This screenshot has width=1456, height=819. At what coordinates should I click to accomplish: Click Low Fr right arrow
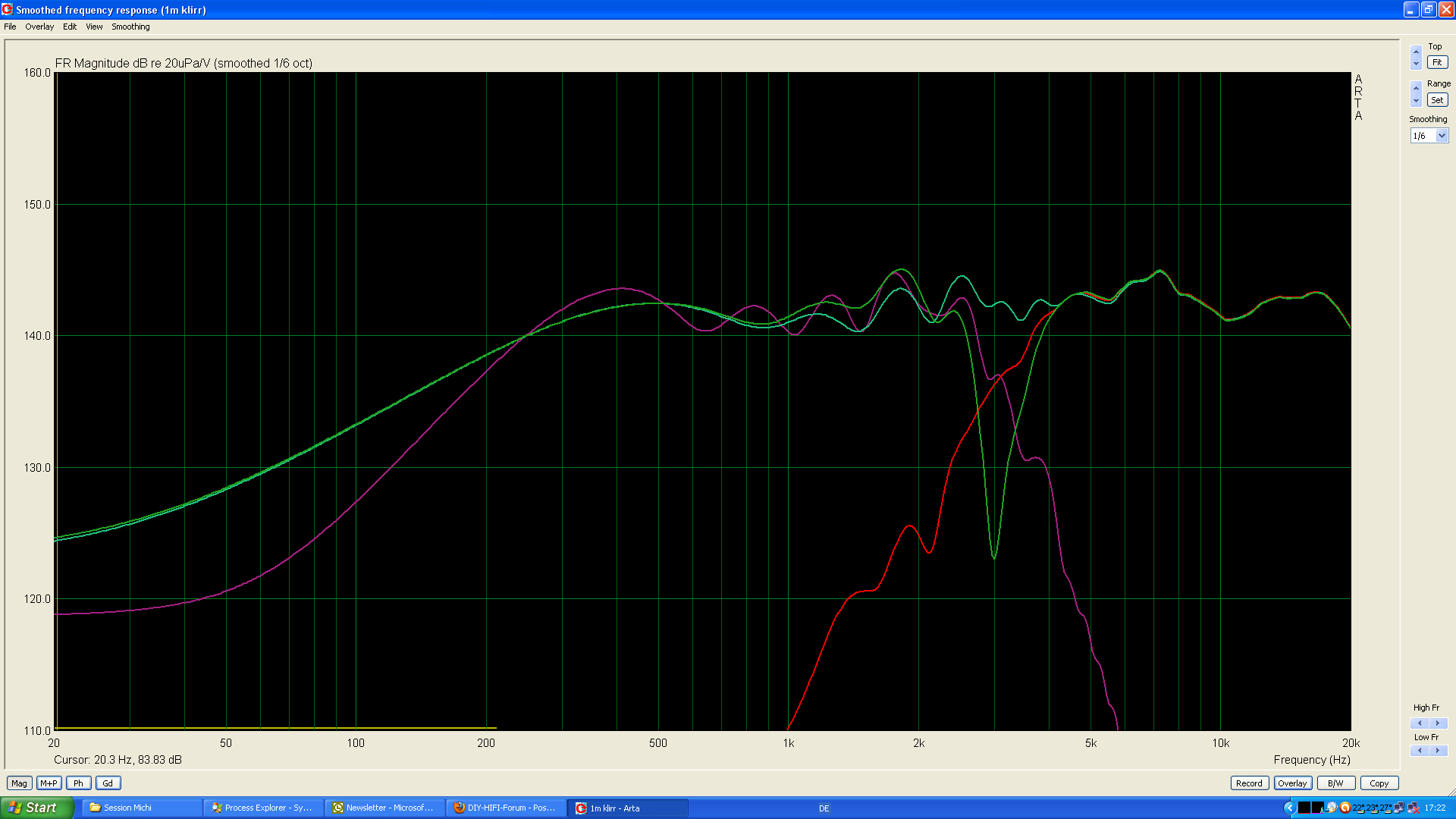tap(1438, 751)
